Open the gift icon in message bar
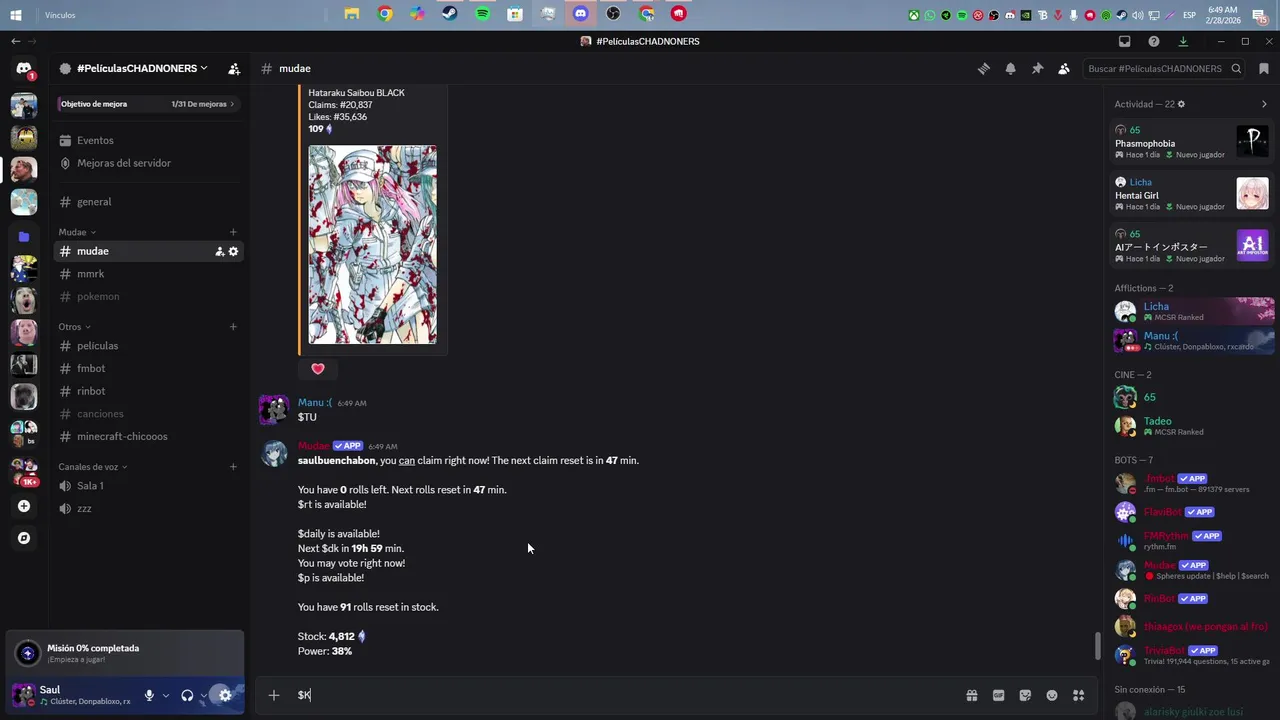The width and height of the screenshot is (1280, 720). coord(971,695)
